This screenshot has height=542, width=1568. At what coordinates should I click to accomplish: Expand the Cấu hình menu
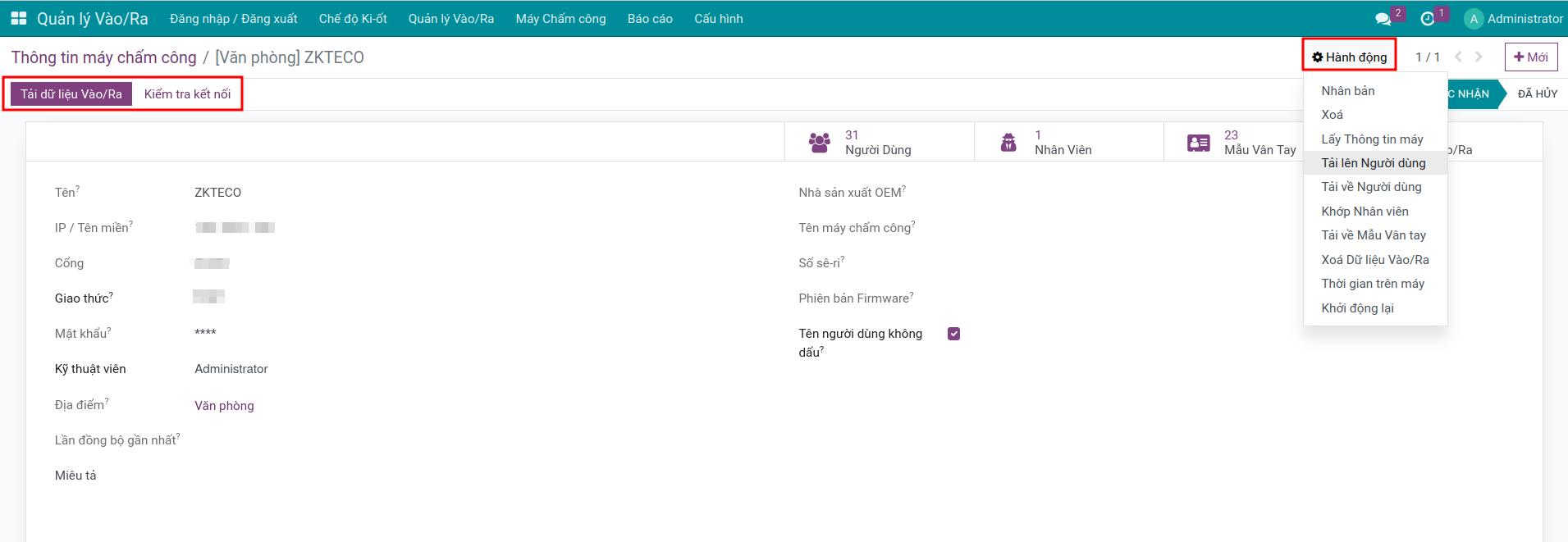click(718, 19)
